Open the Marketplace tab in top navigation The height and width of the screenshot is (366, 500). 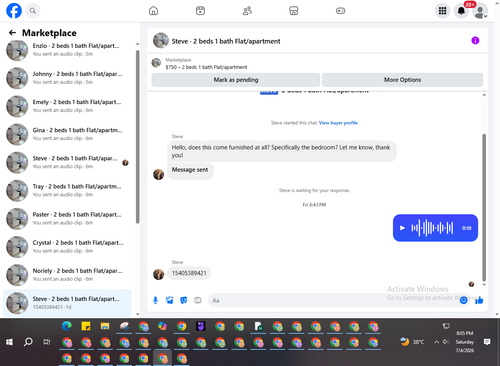[x=294, y=11]
